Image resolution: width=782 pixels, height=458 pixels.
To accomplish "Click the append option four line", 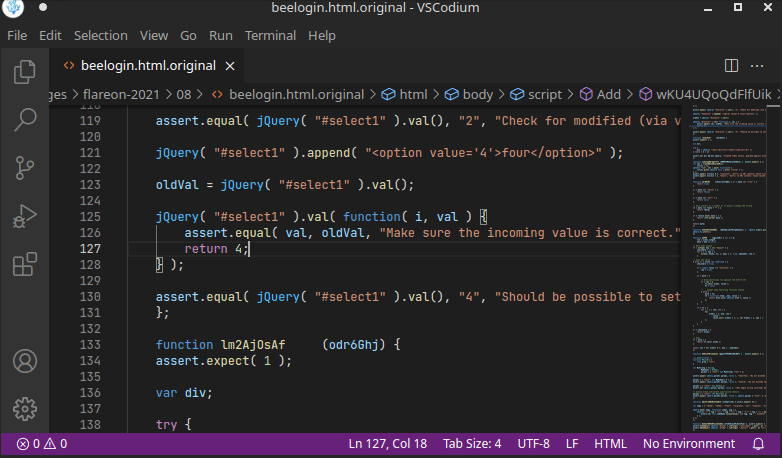I will (390, 153).
